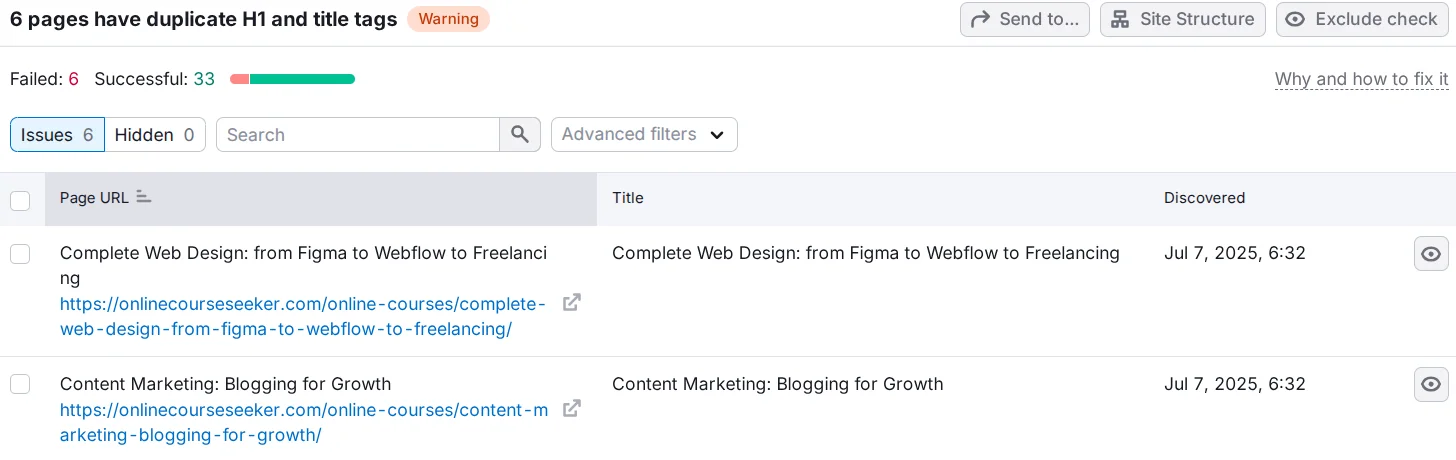This screenshot has height=460, width=1456.
Task: Open the complete-web-design-from-figma URL link
Action: (x=303, y=316)
